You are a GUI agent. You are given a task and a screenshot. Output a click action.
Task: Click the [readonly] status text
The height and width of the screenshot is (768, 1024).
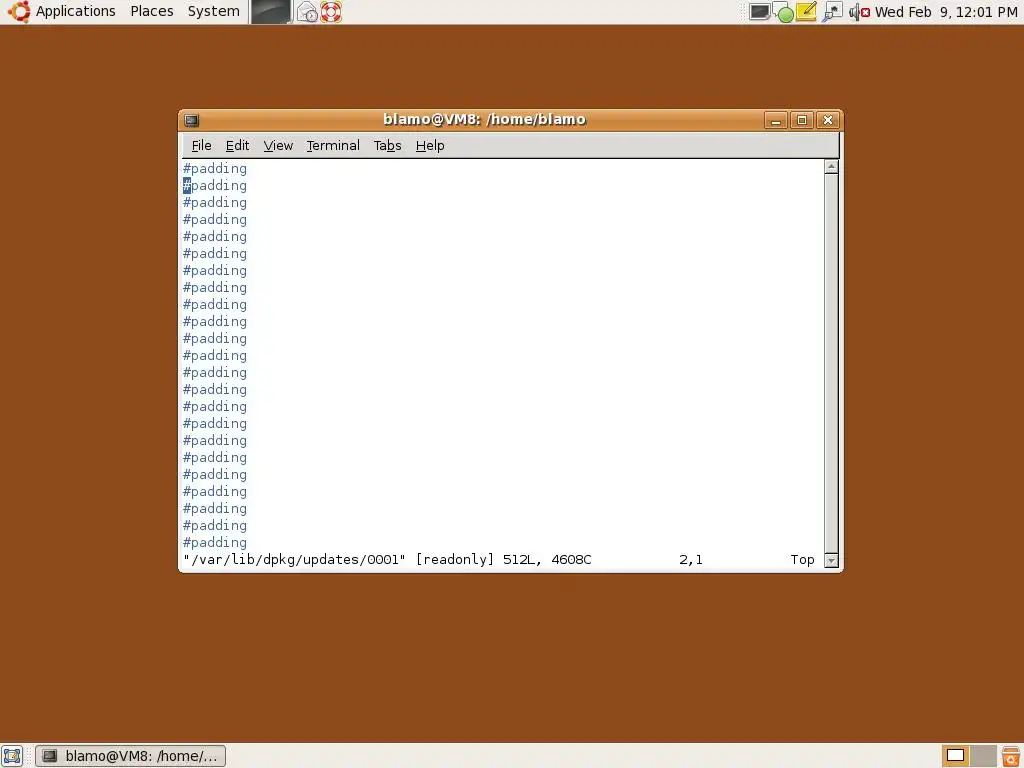(x=455, y=560)
